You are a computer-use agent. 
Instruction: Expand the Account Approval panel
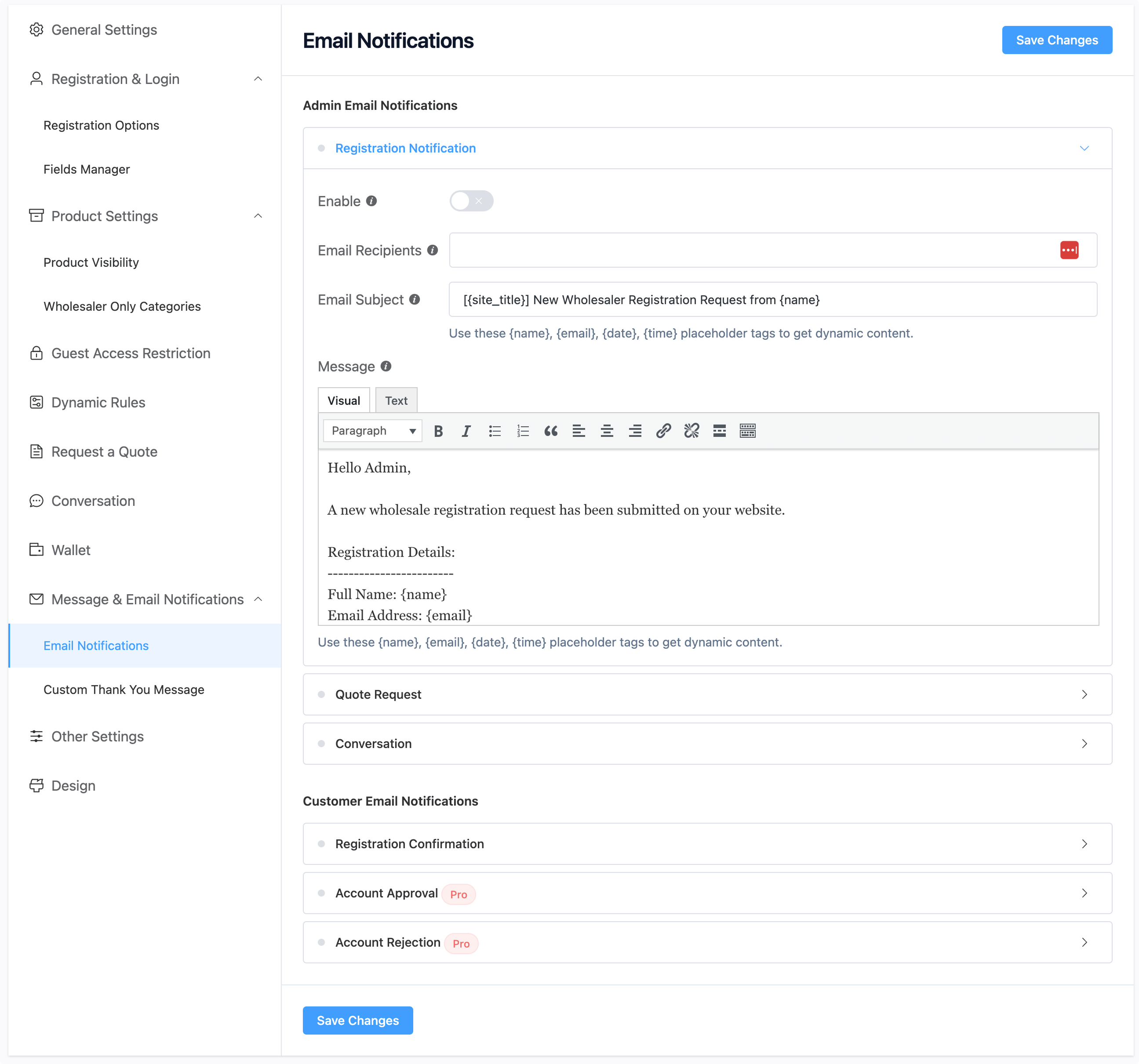[x=708, y=893]
